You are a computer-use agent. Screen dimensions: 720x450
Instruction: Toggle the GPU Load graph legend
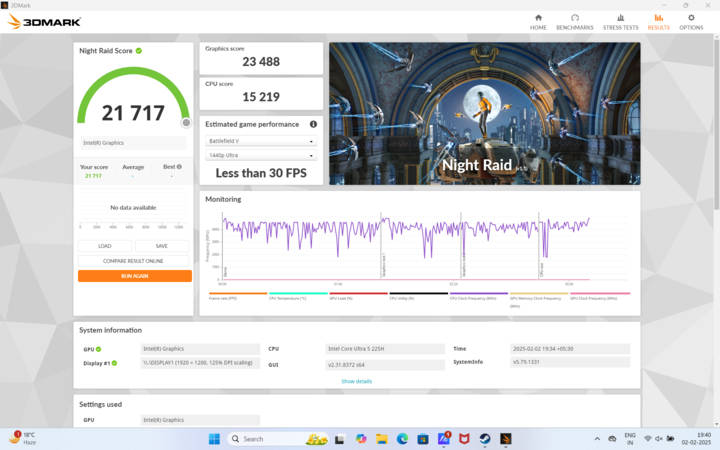344,296
